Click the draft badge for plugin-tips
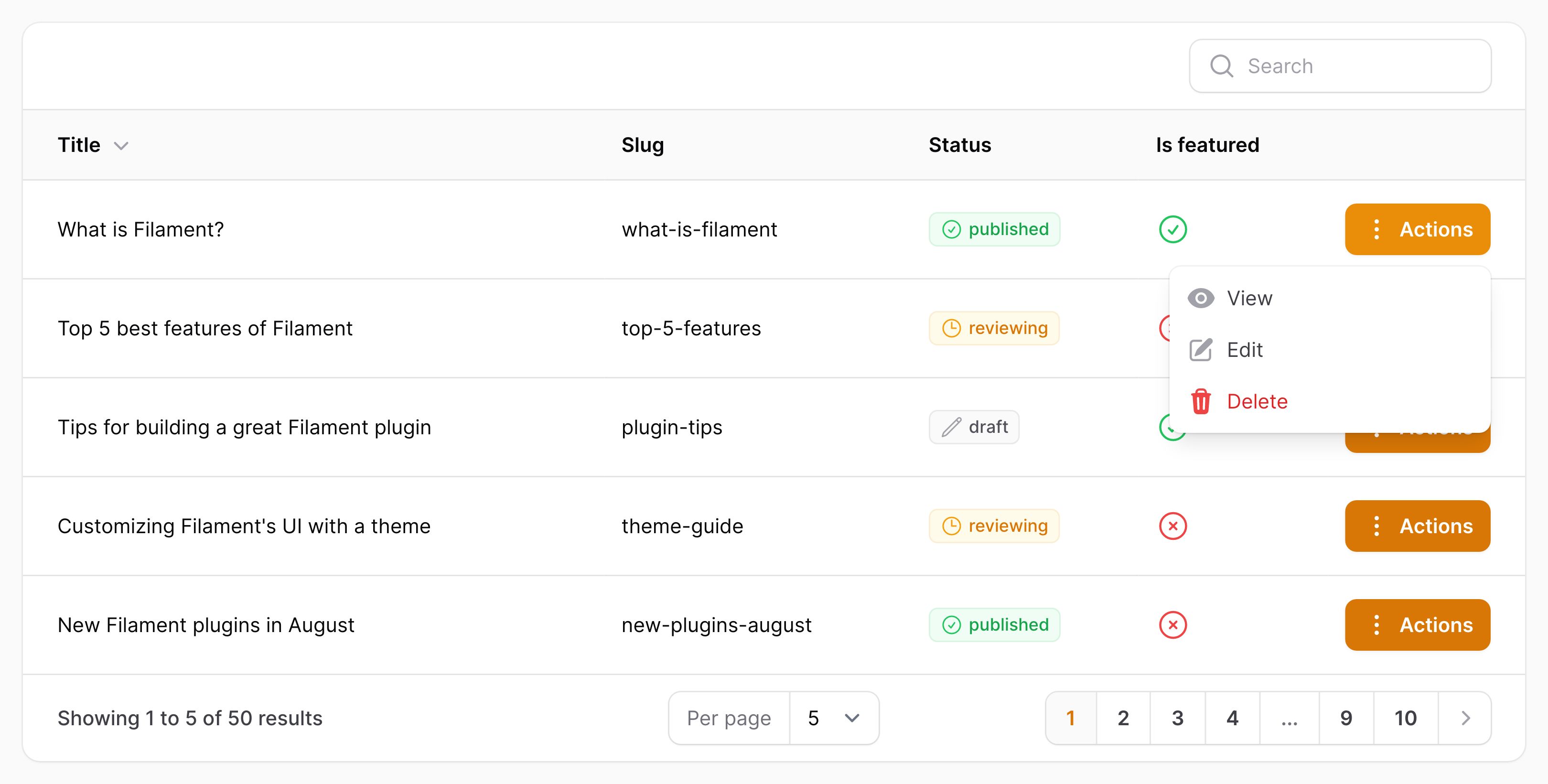The width and height of the screenshot is (1548, 784). [x=974, y=427]
